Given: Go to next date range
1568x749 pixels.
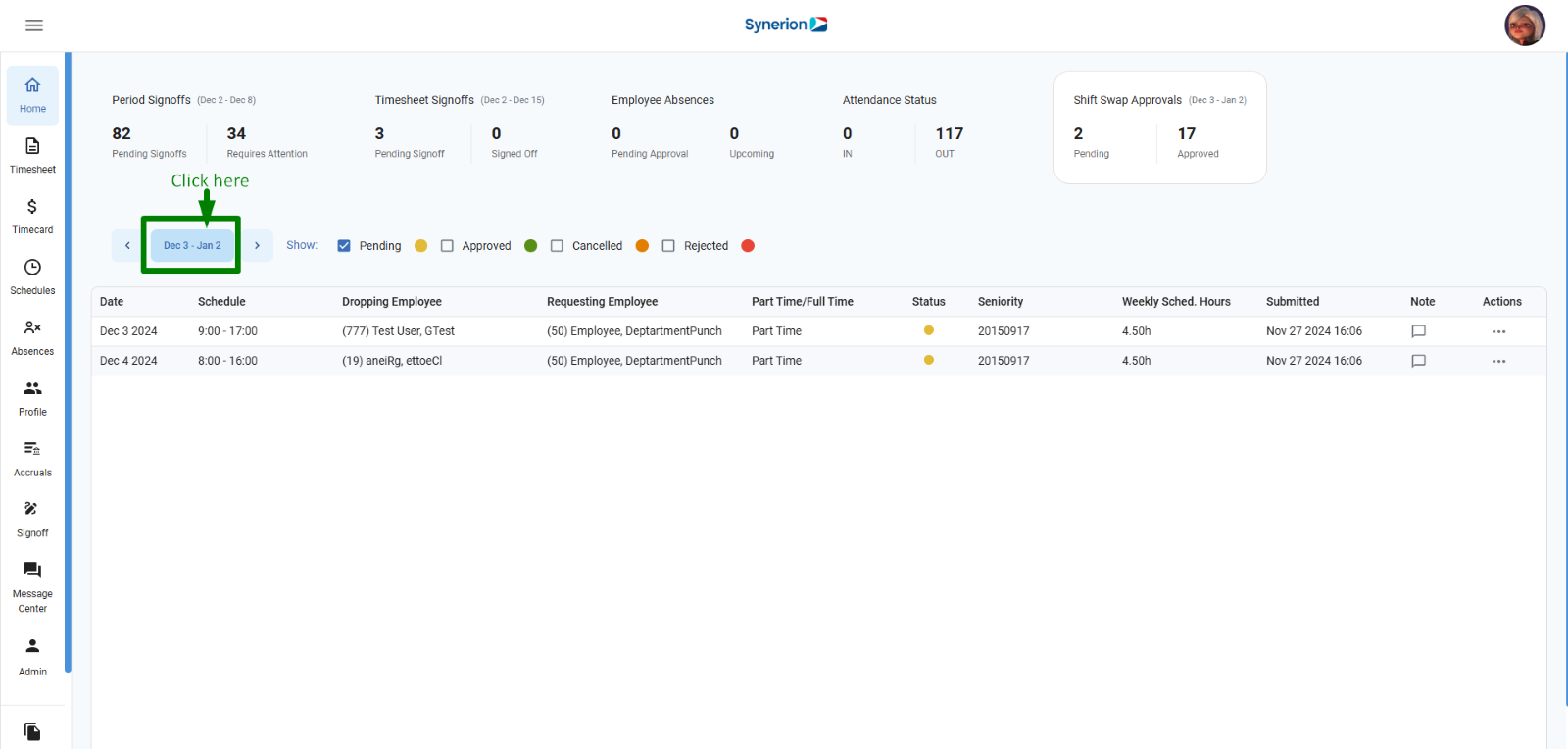Looking at the screenshot, I should click(257, 246).
